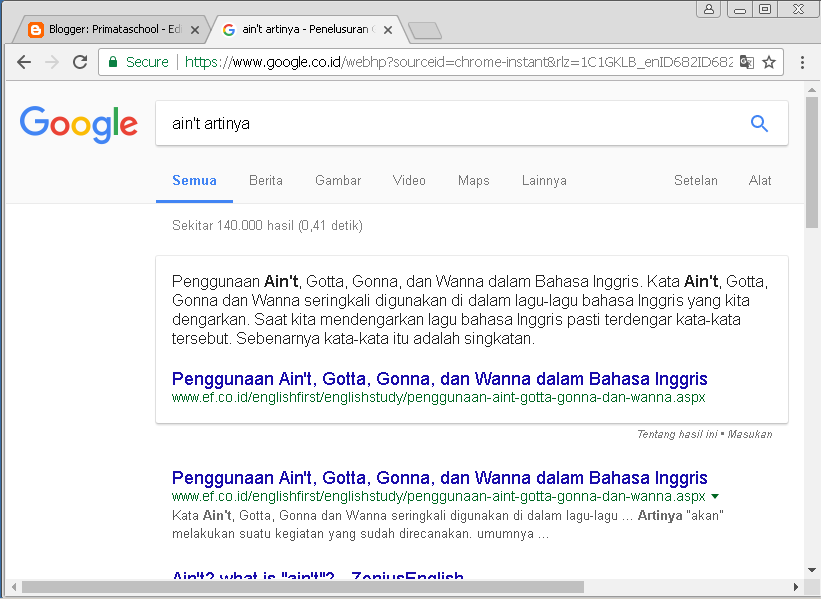Screen dimensions: 821x599
Task: Expand the Lainnya menu
Action: pyautogui.click(x=544, y=181)
